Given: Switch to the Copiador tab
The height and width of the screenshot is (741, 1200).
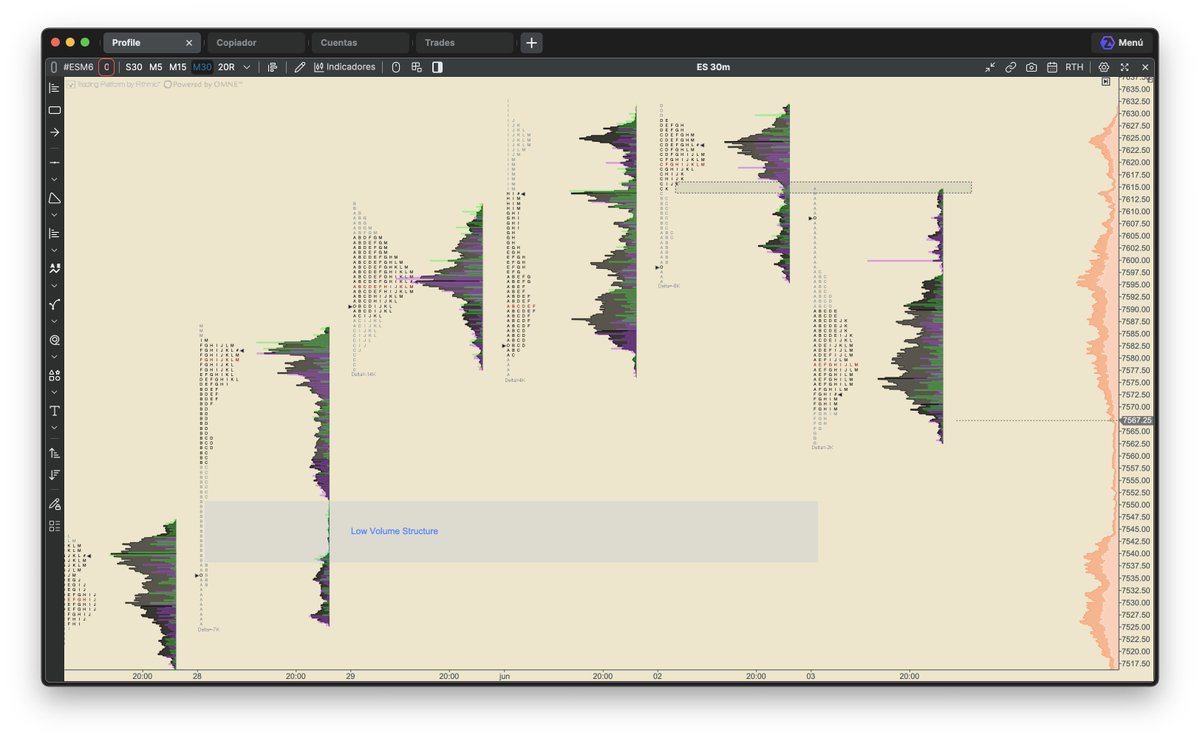Looking at the screenshot, I should click(256, 43).
